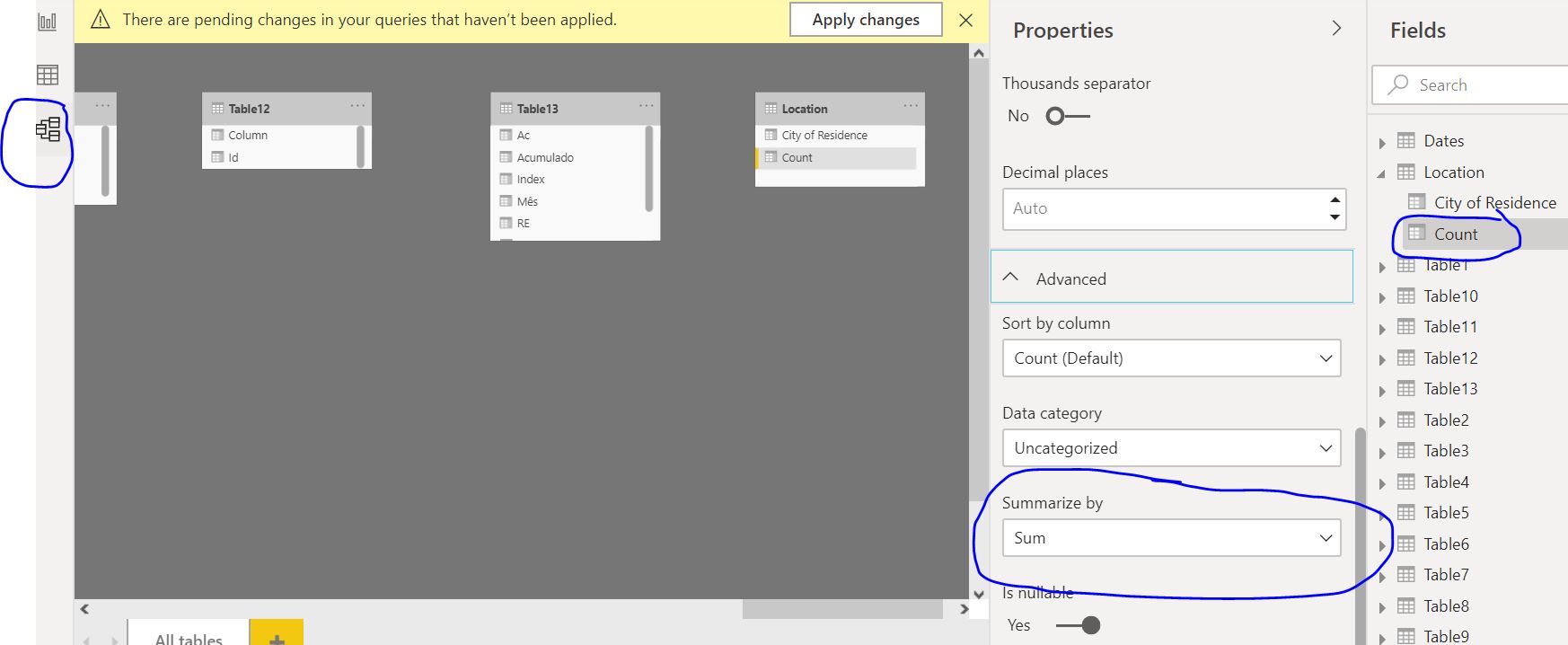This screenshot has height=645, width=1568.
Task: Toggle the Thousands separator switch
Action: tap(1067, 116)
